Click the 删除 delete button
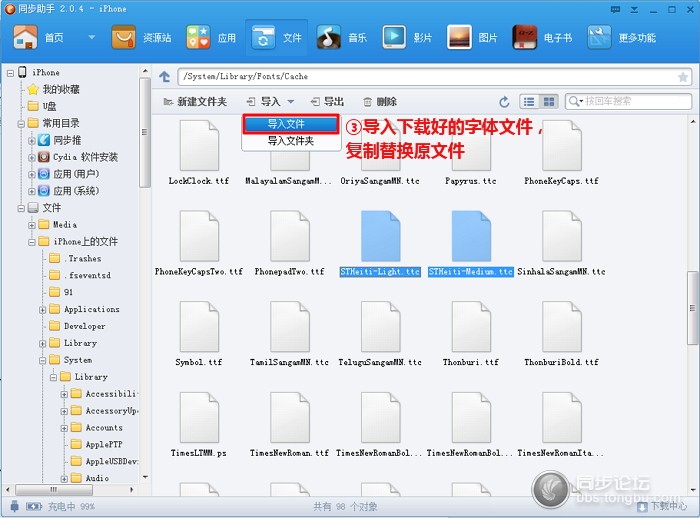 [379, 102]
